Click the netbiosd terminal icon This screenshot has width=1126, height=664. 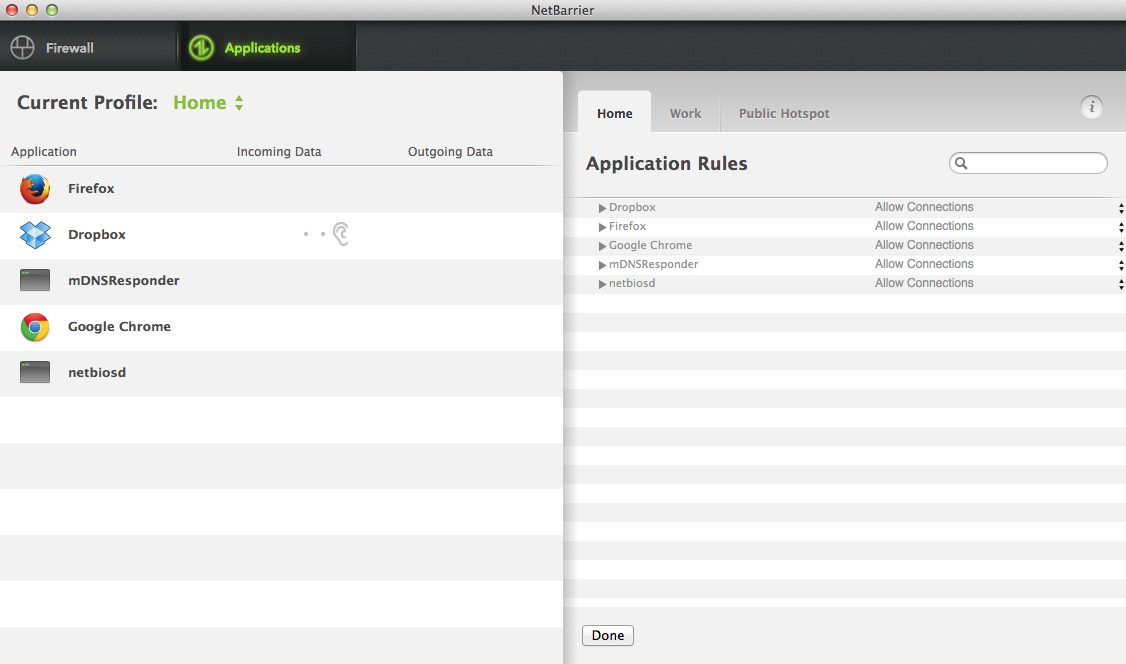point(35,372)
